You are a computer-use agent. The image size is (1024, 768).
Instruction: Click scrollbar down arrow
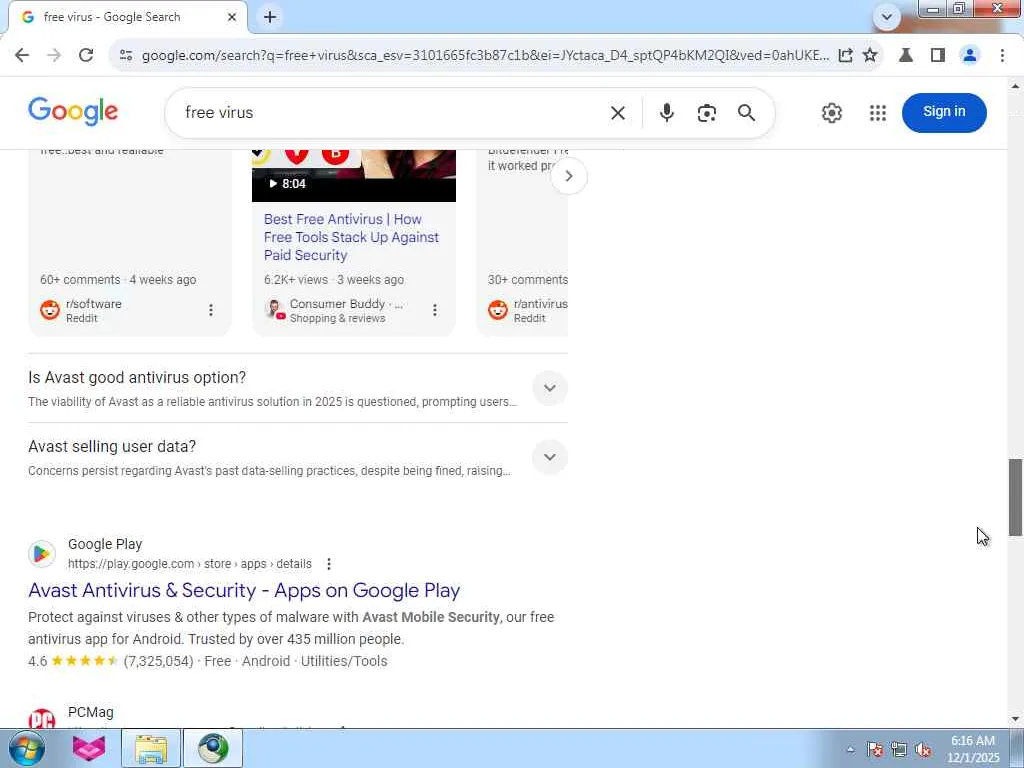coord(1015,718)
